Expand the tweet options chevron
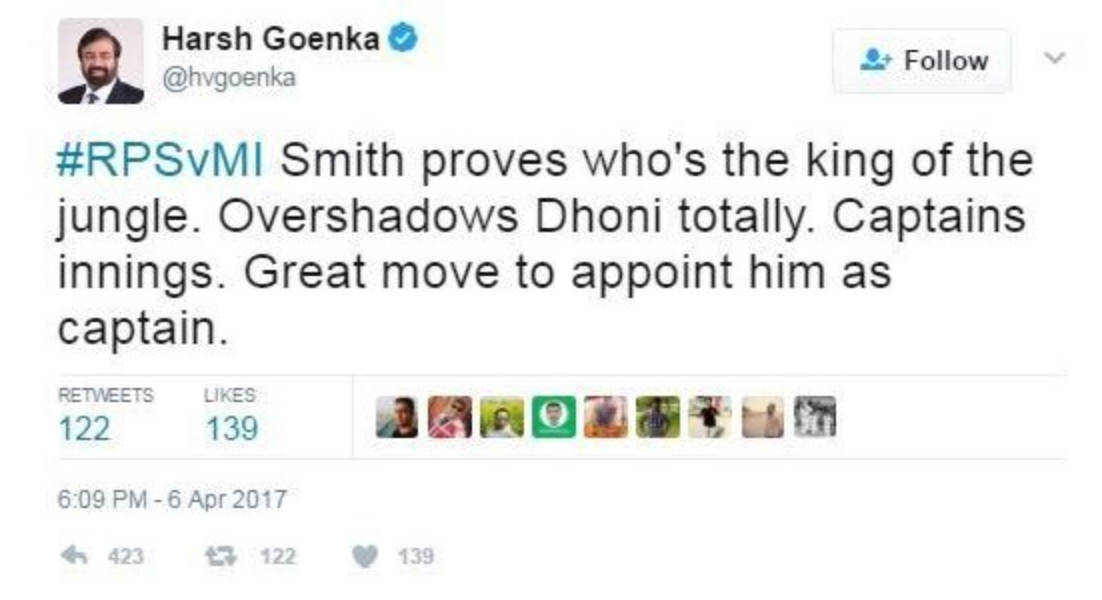Screen dimensions: 1102x600 (1052, 58)
